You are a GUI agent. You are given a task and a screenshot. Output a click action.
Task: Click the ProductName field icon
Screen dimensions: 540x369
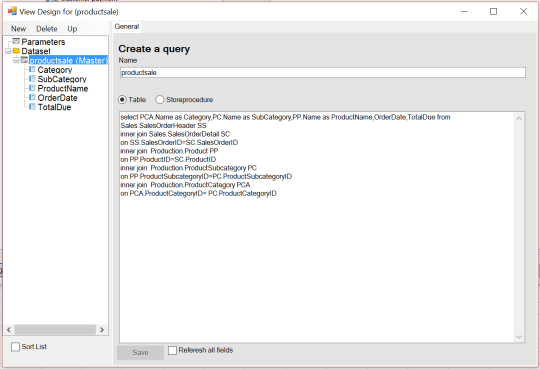32,88
